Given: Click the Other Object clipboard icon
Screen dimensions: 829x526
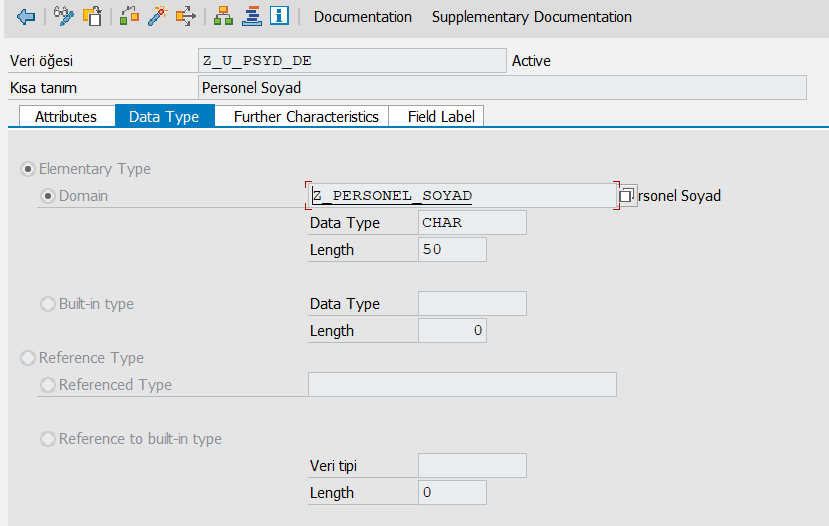Looking at the screenshot, I should [92, 17].
